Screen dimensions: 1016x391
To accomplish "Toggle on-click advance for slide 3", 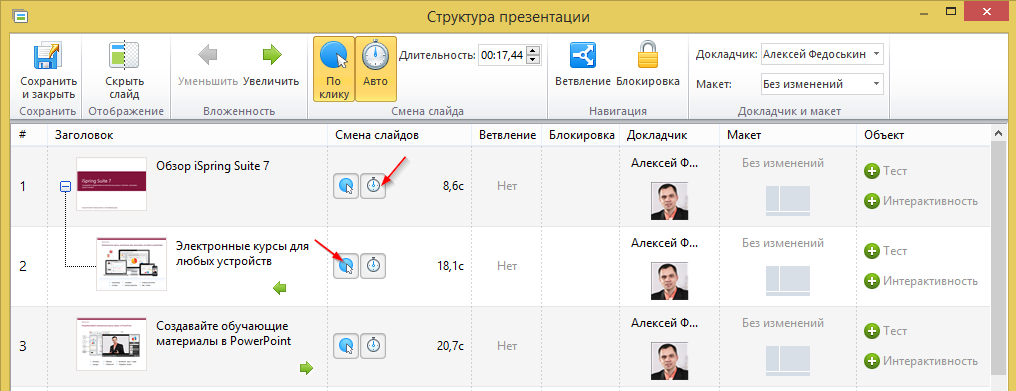I will pos(346,346).
